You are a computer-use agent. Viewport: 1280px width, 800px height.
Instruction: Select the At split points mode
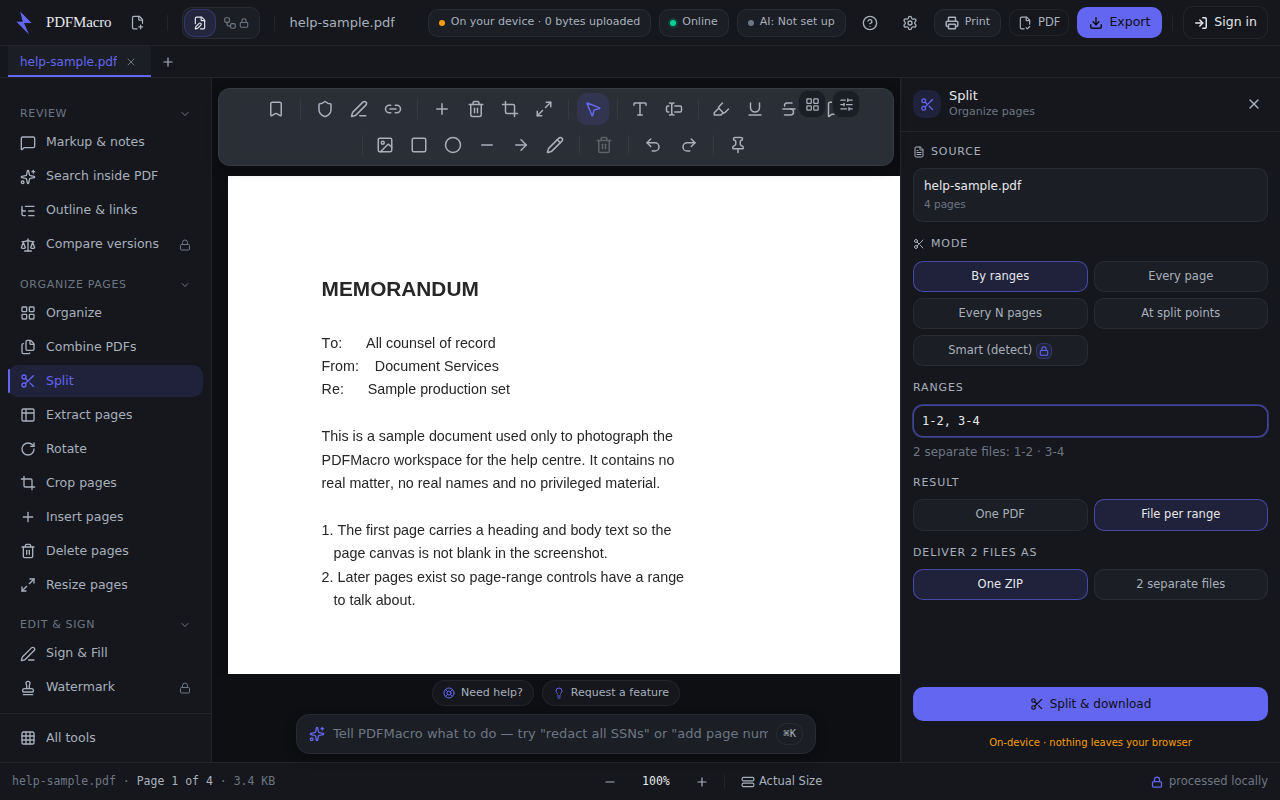1181,313
